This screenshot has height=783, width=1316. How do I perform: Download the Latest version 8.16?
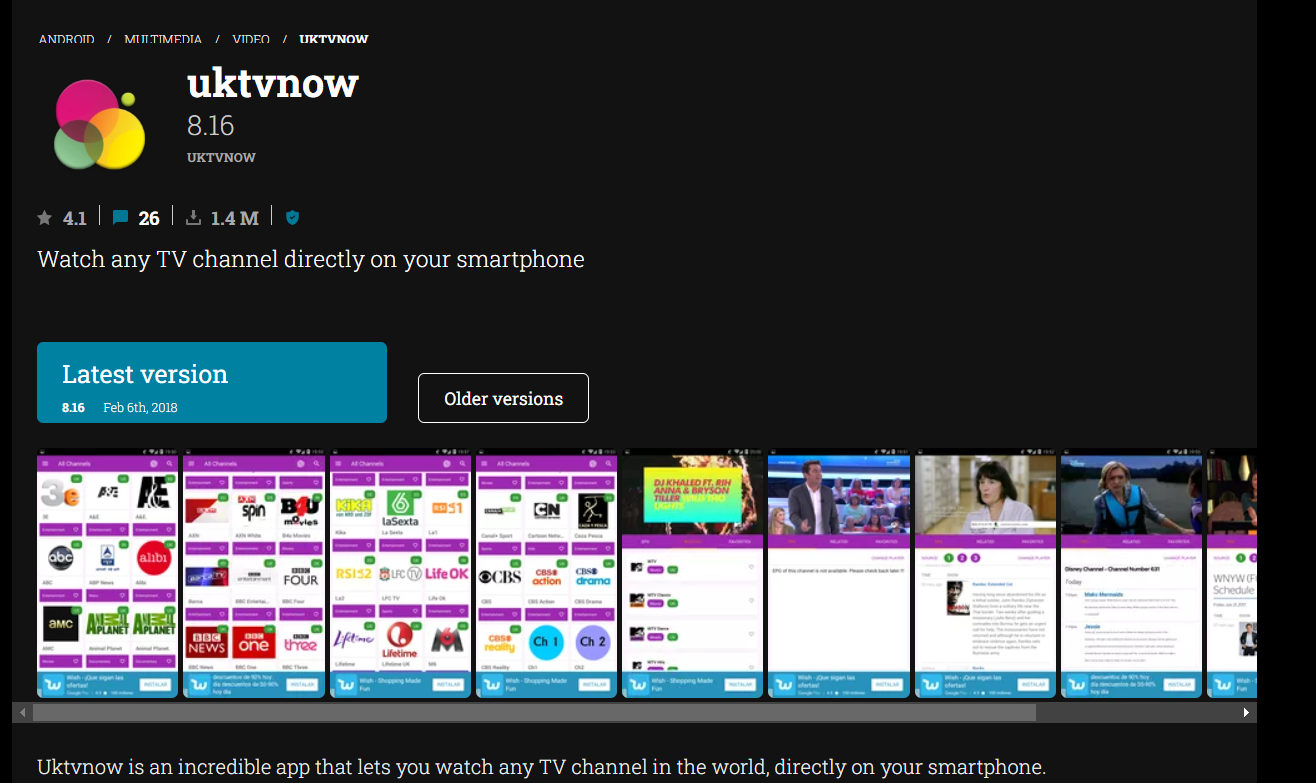(212, 382)
